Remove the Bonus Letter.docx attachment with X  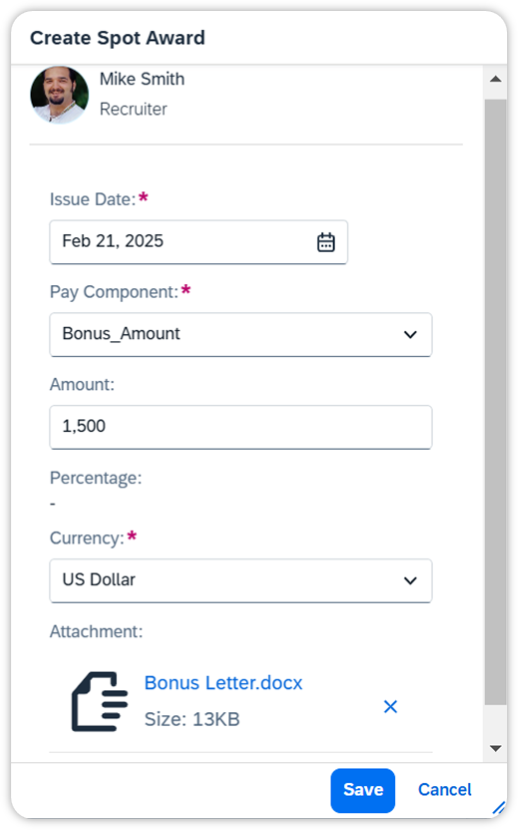click(x=390, y=707)
